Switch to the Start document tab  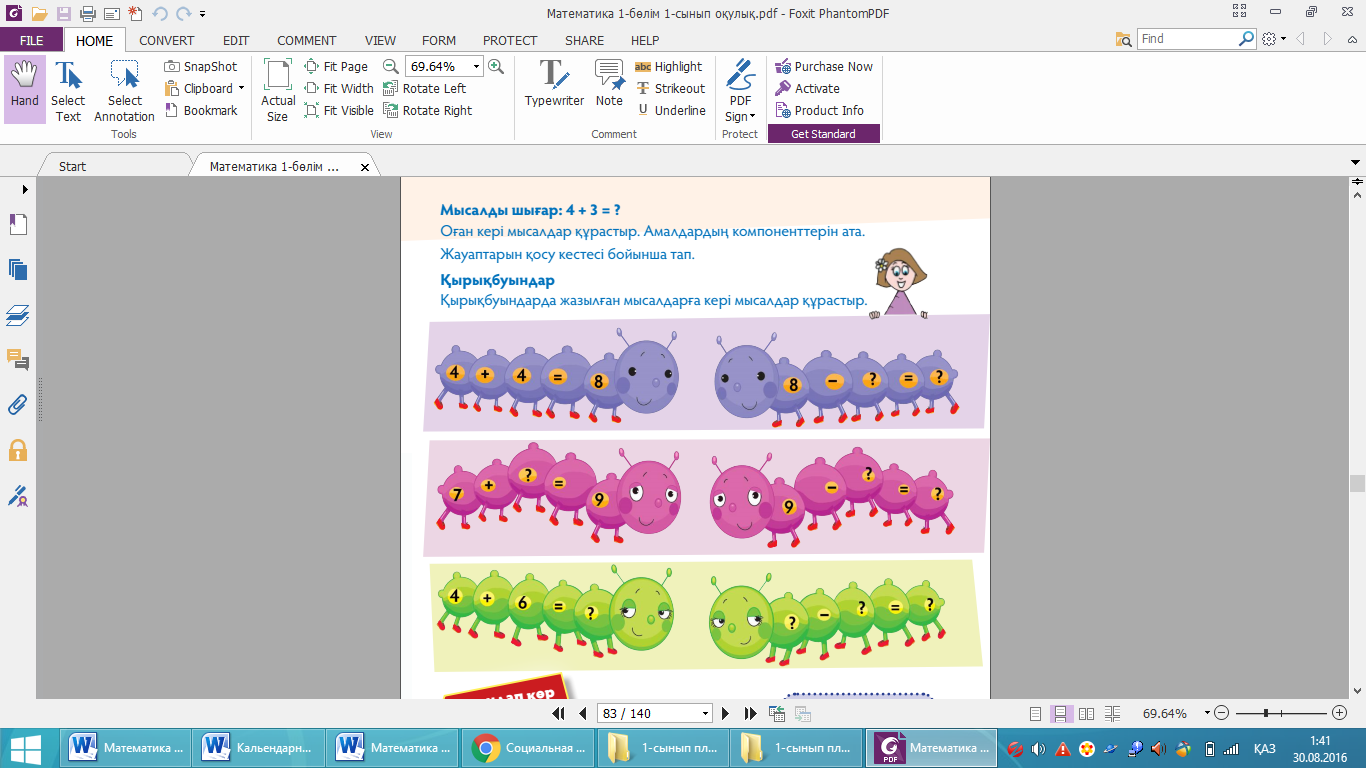pos(73,167)
